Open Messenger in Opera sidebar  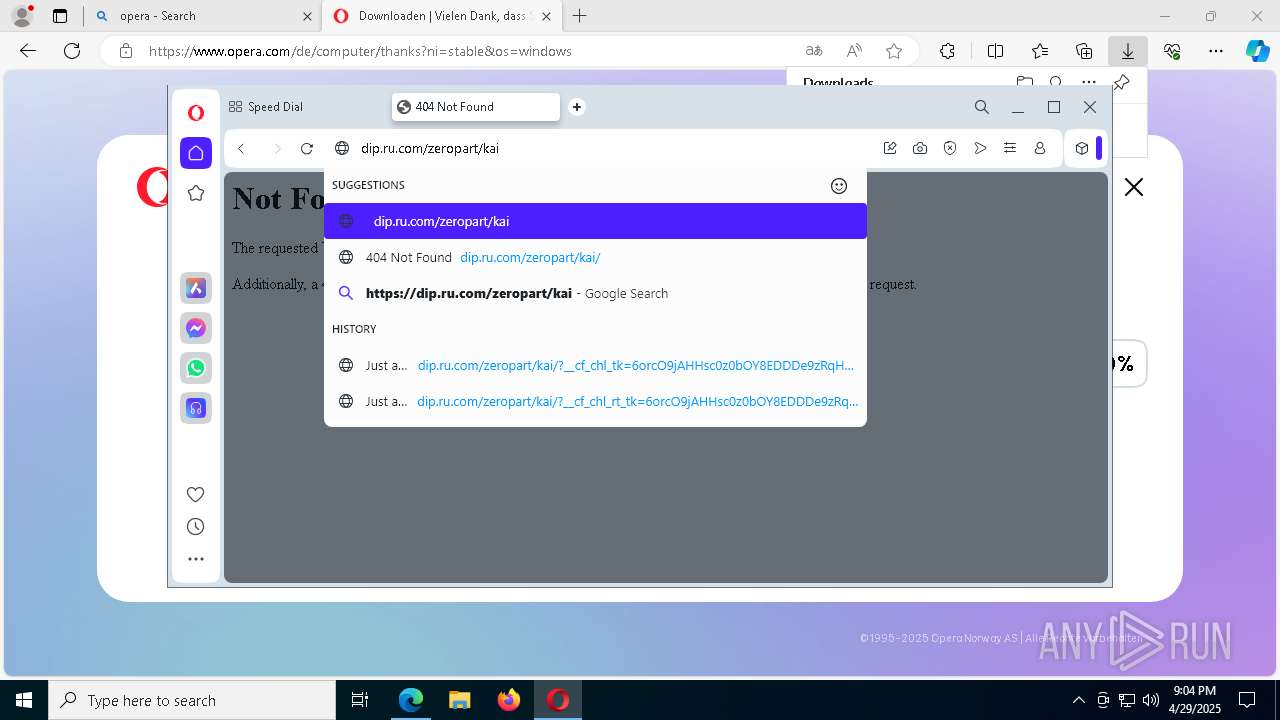pos(196,328)
